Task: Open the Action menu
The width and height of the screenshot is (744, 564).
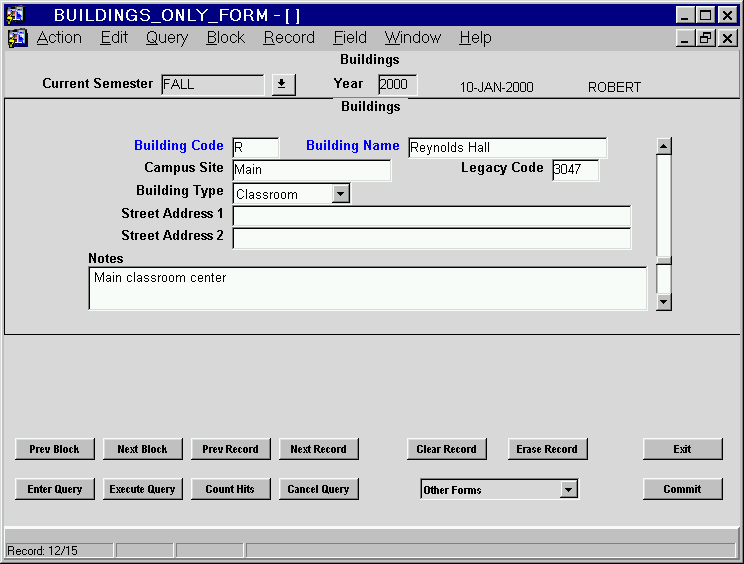Action: pos(59,37)
